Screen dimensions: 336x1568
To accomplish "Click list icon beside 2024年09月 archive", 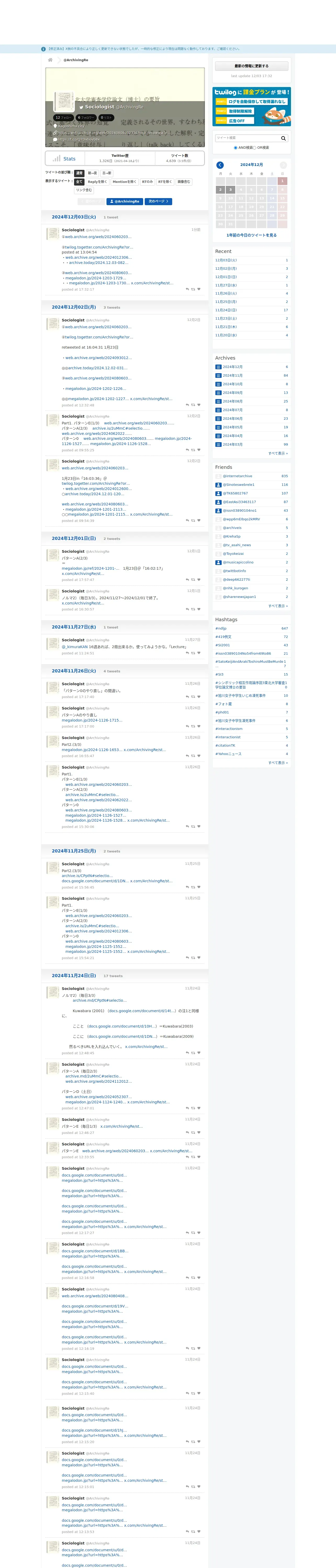I will pyautogui.click(x=218, y=393).
